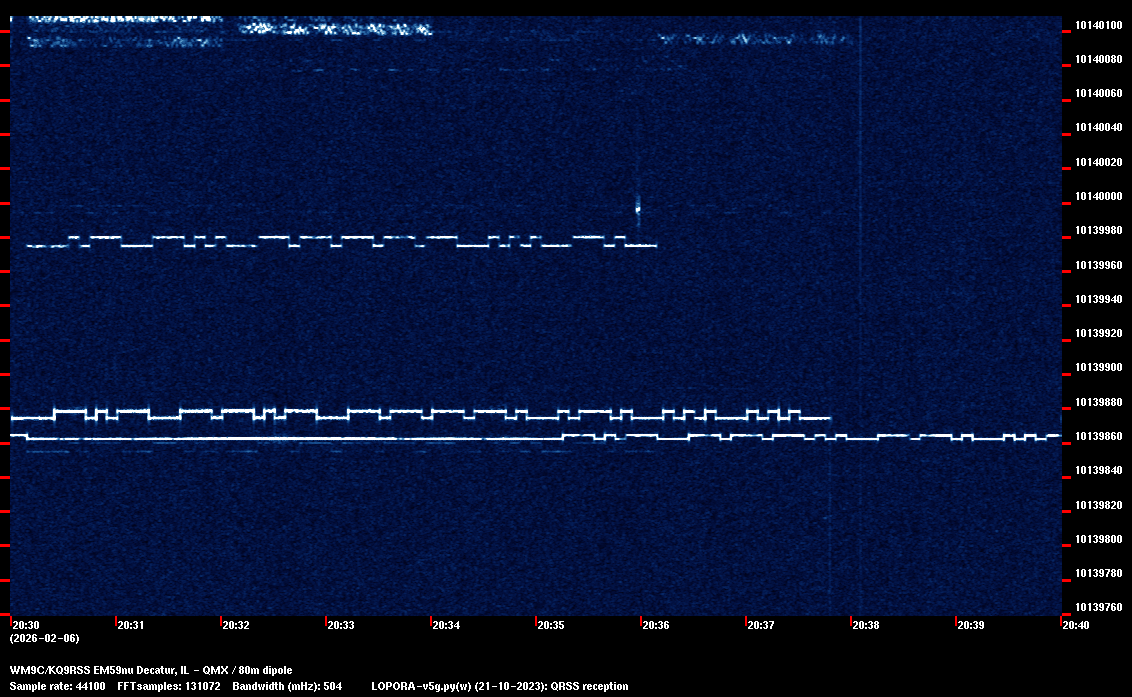Click the 10140000 frequency label
1132x697 pixels.
(x=1097, y=196)
